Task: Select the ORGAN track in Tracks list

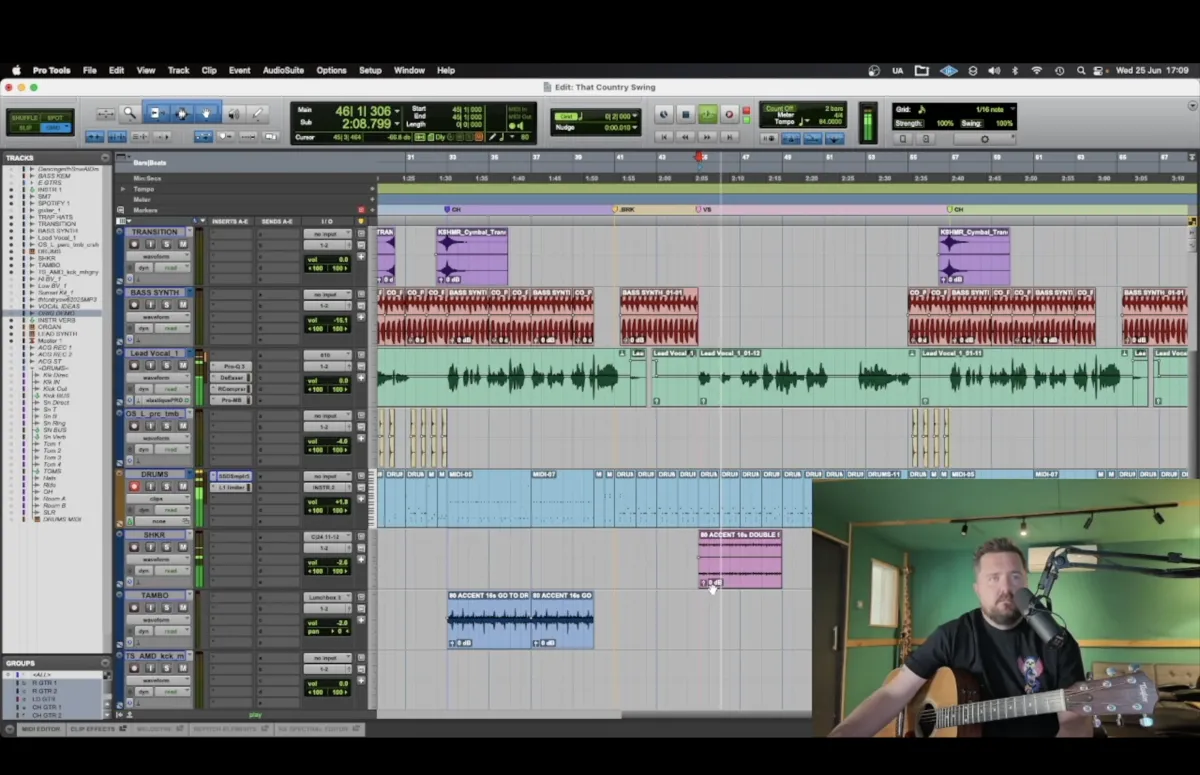Action: 50,327
